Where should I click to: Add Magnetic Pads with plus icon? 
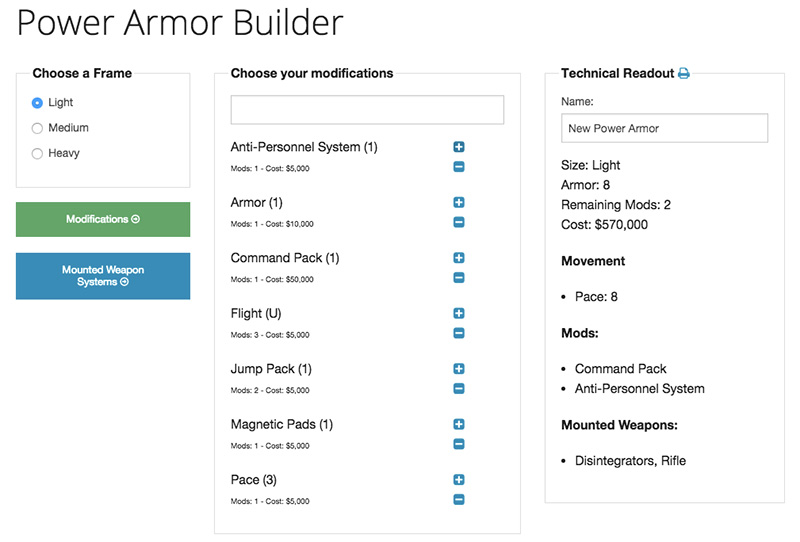[459, 424]
